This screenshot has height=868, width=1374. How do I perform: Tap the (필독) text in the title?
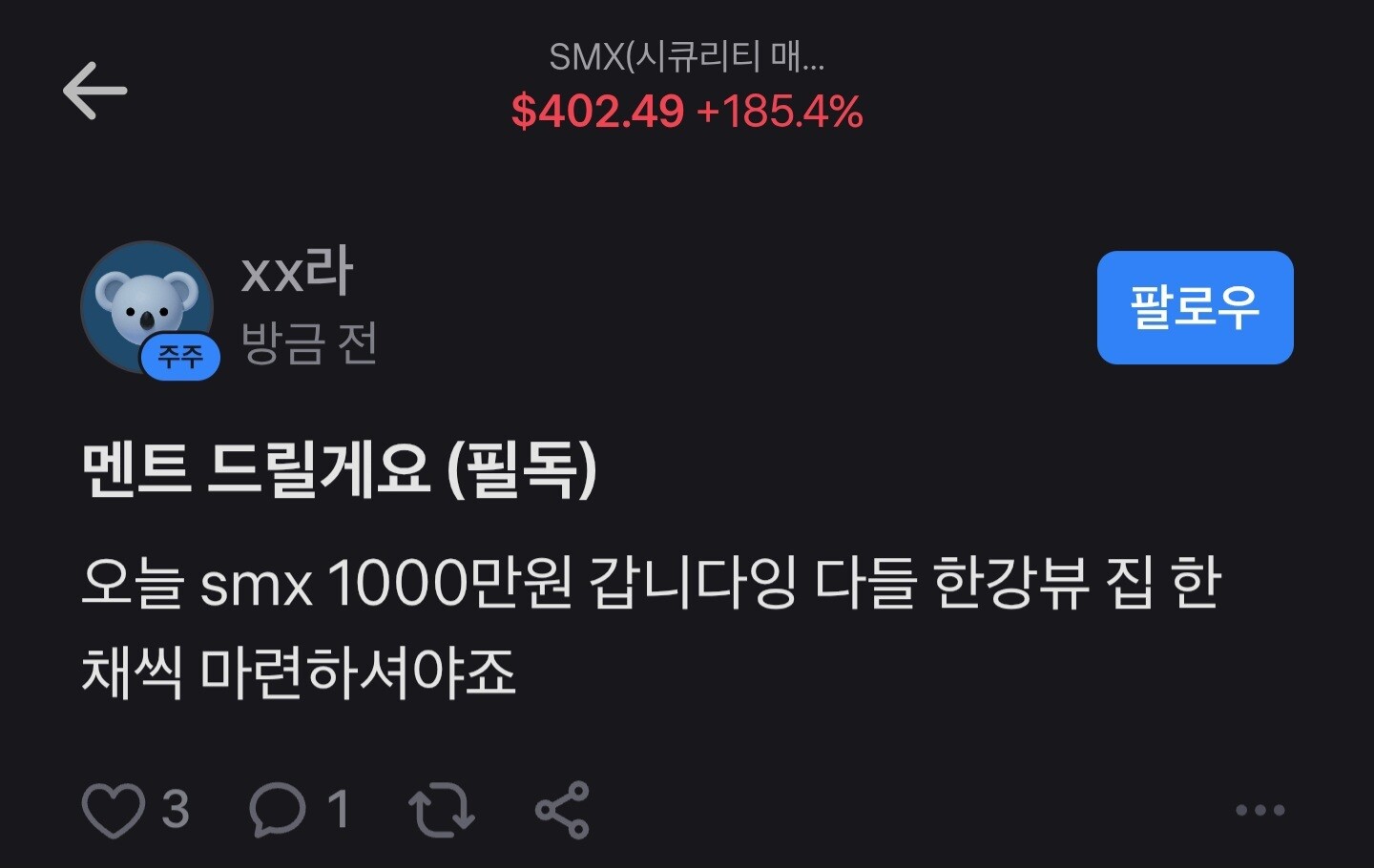click(x=522, y=469)
